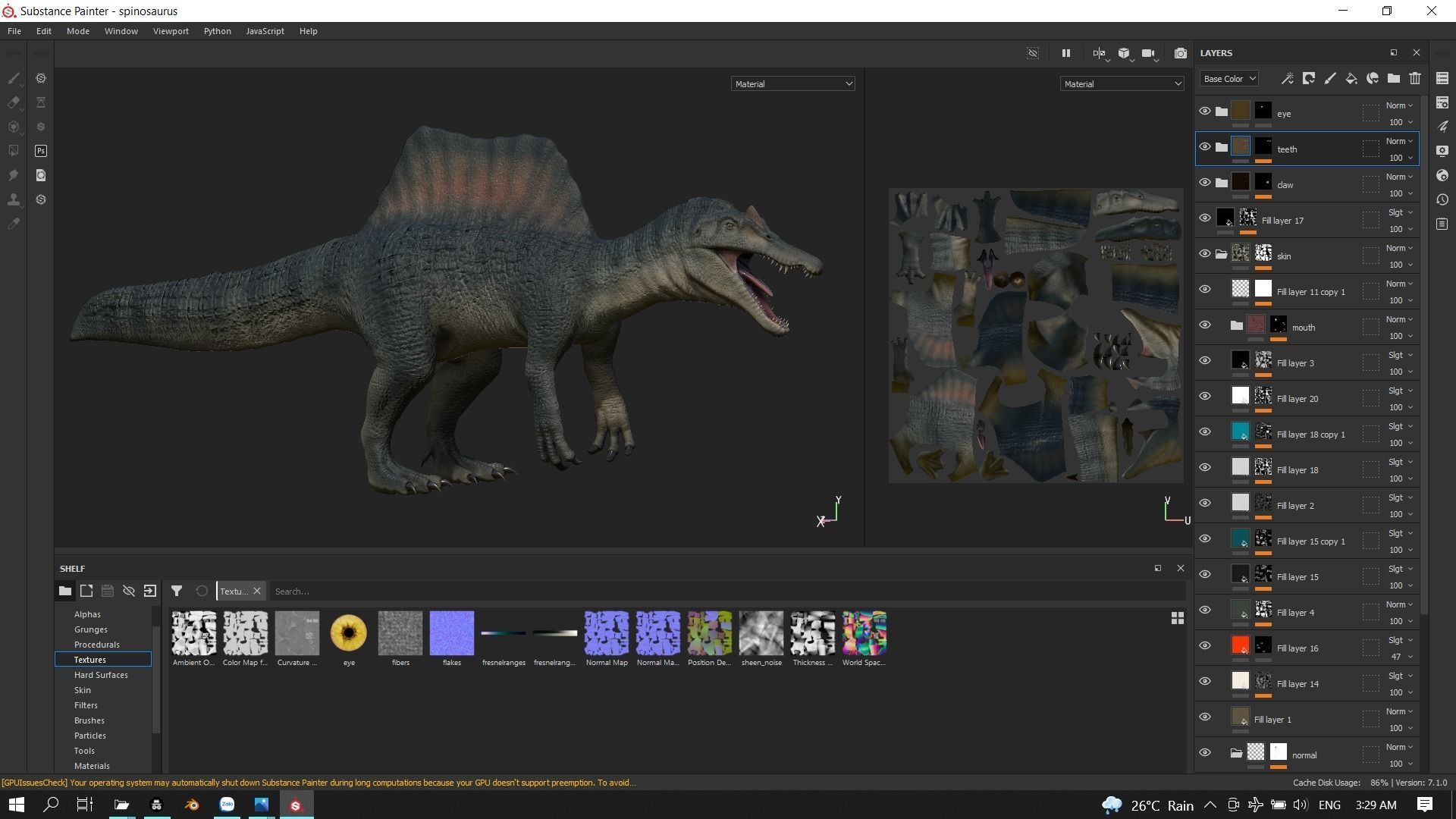This screenshot has width=1456, height=819.
Task: Open blend mode dropdown for Fill layer 17
Action: 1399,212
